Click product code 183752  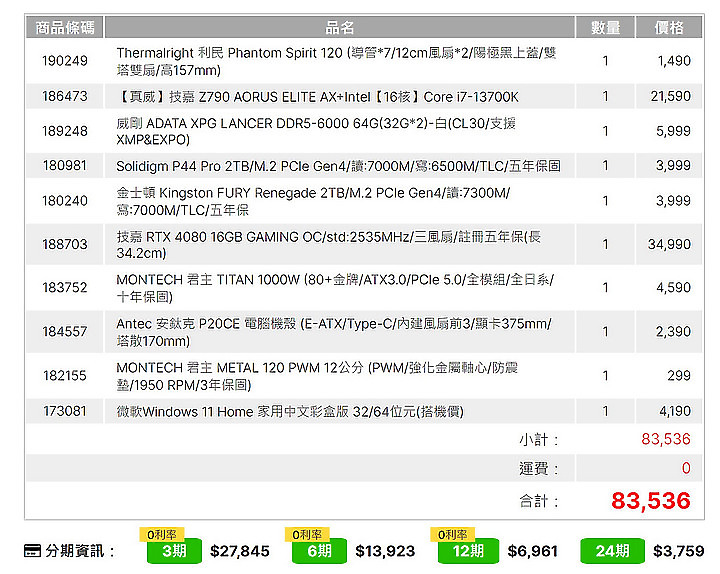coord(65,287)
